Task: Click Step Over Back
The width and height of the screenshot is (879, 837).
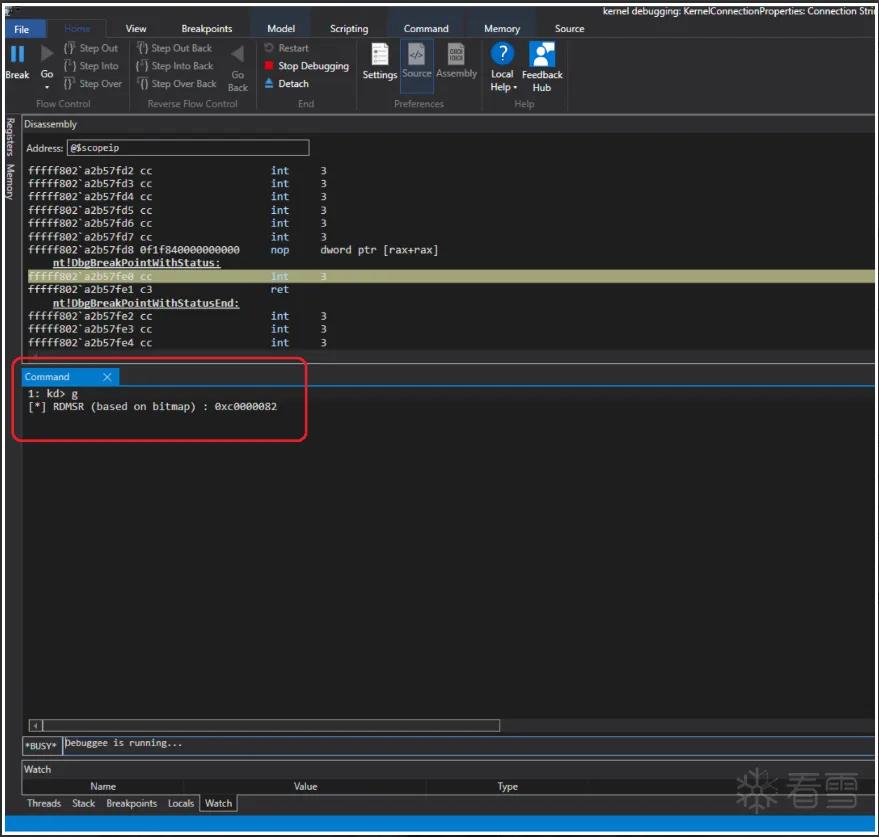Action: [177, 84]
